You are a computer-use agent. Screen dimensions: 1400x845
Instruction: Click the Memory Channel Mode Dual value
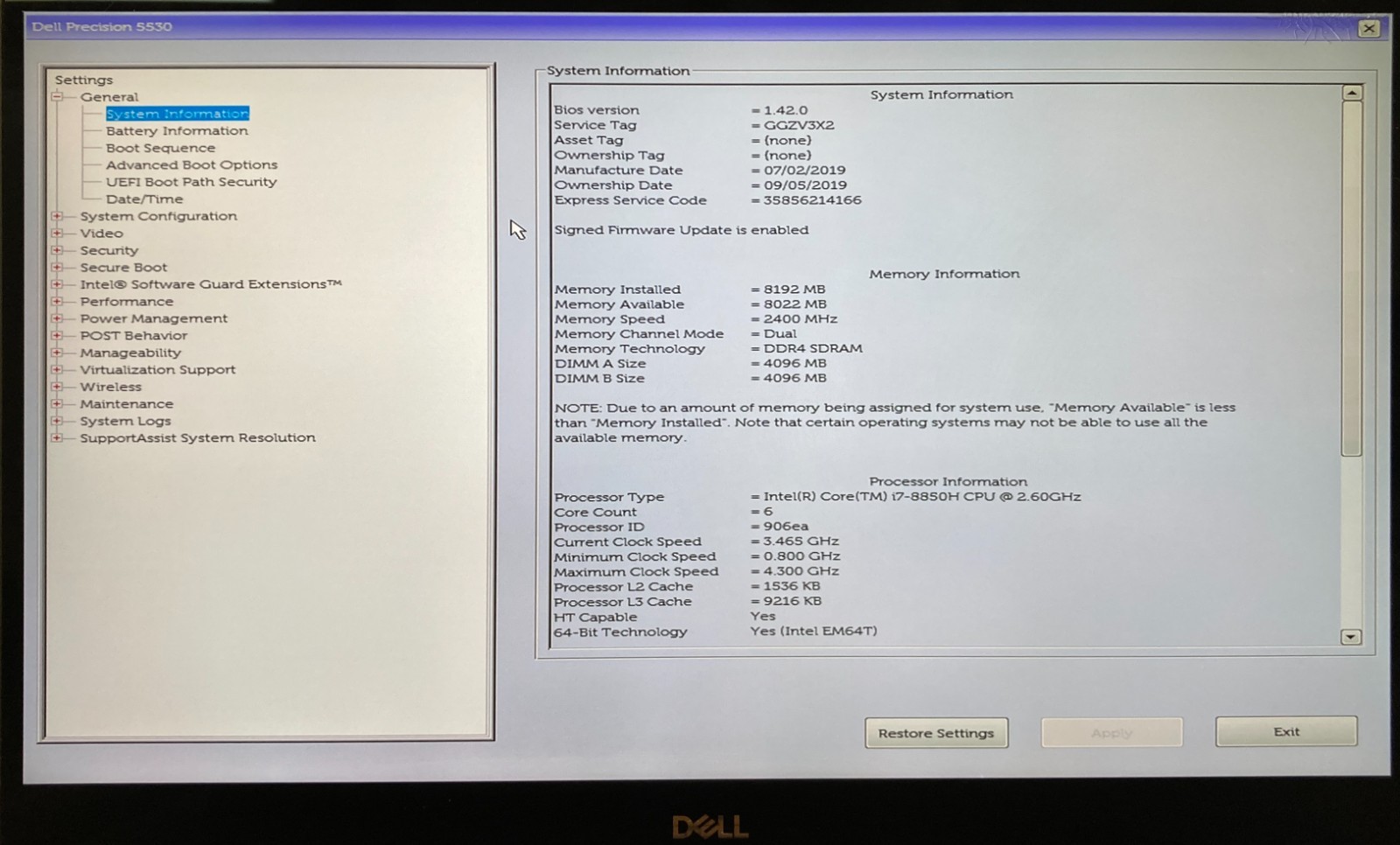pos(780,334)
